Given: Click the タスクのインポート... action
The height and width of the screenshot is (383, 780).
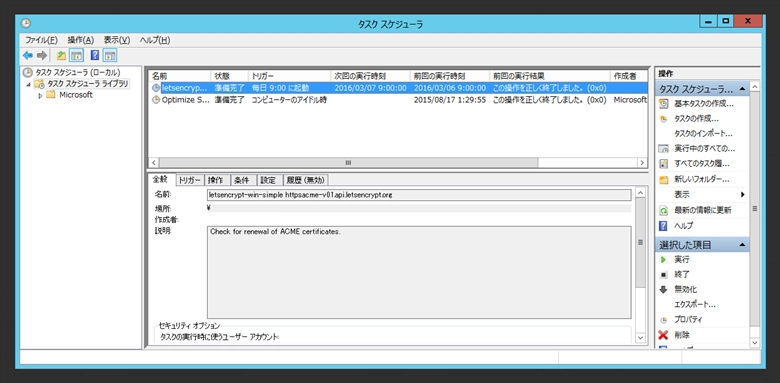Looking at the screenshot, I should point(703,134).
